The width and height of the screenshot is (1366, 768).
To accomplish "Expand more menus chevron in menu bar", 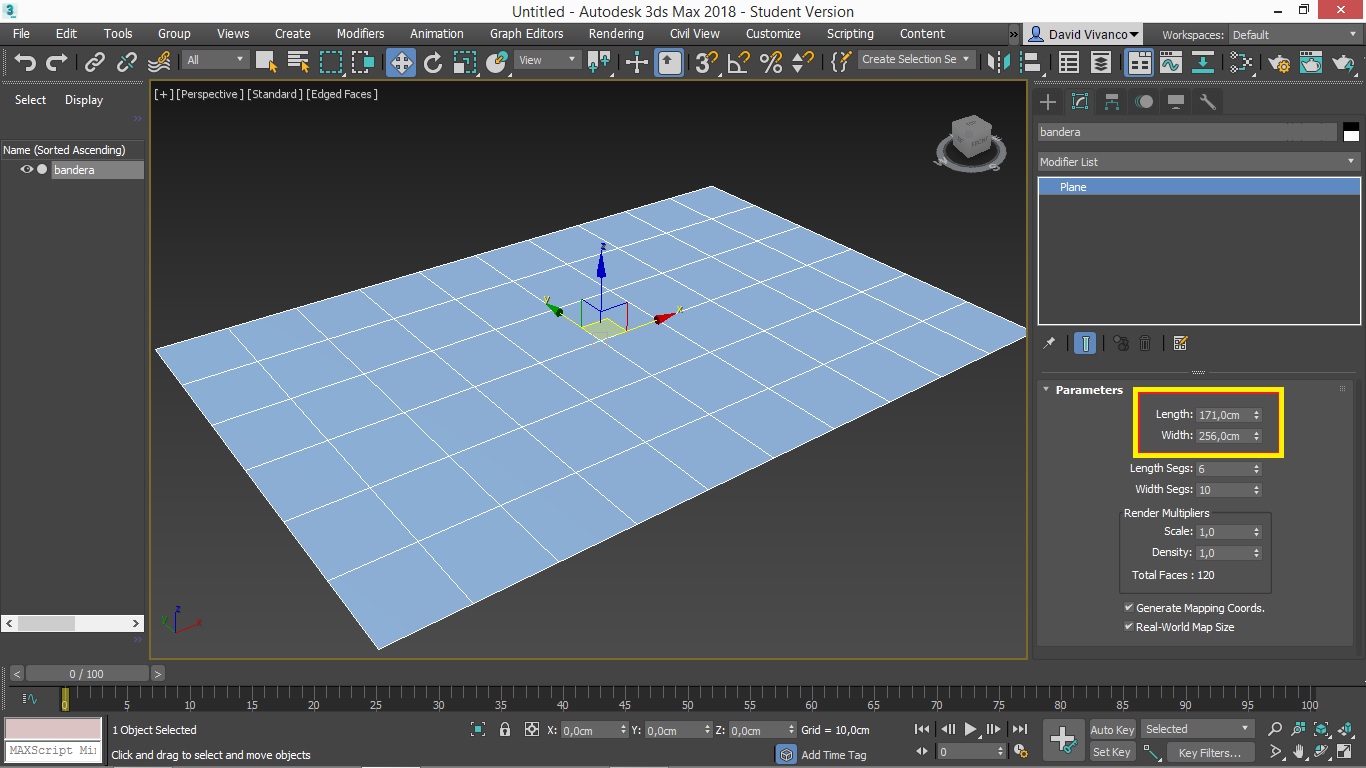I will click(x=1014, y=34).
